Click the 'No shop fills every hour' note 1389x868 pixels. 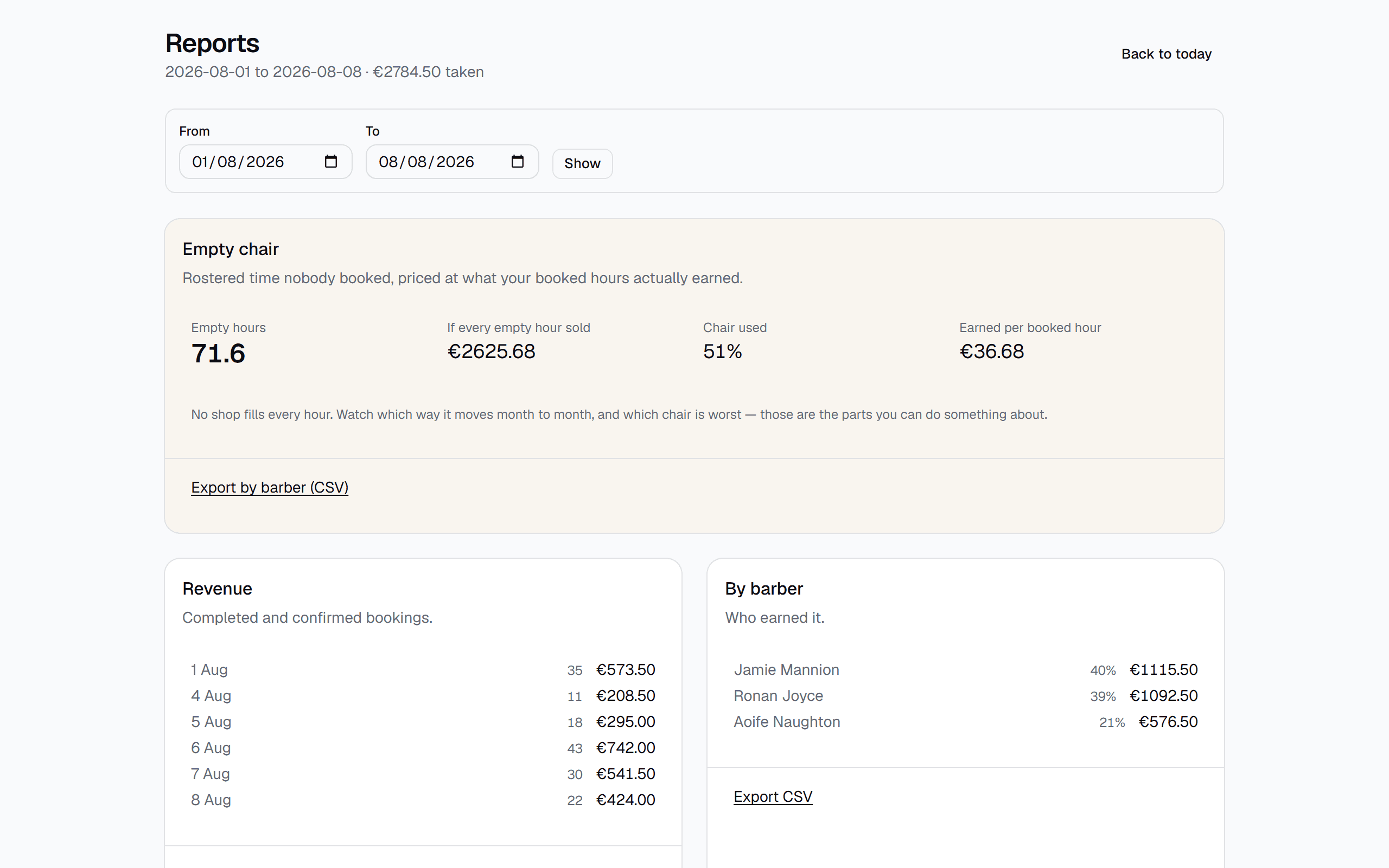pos(619,414)
